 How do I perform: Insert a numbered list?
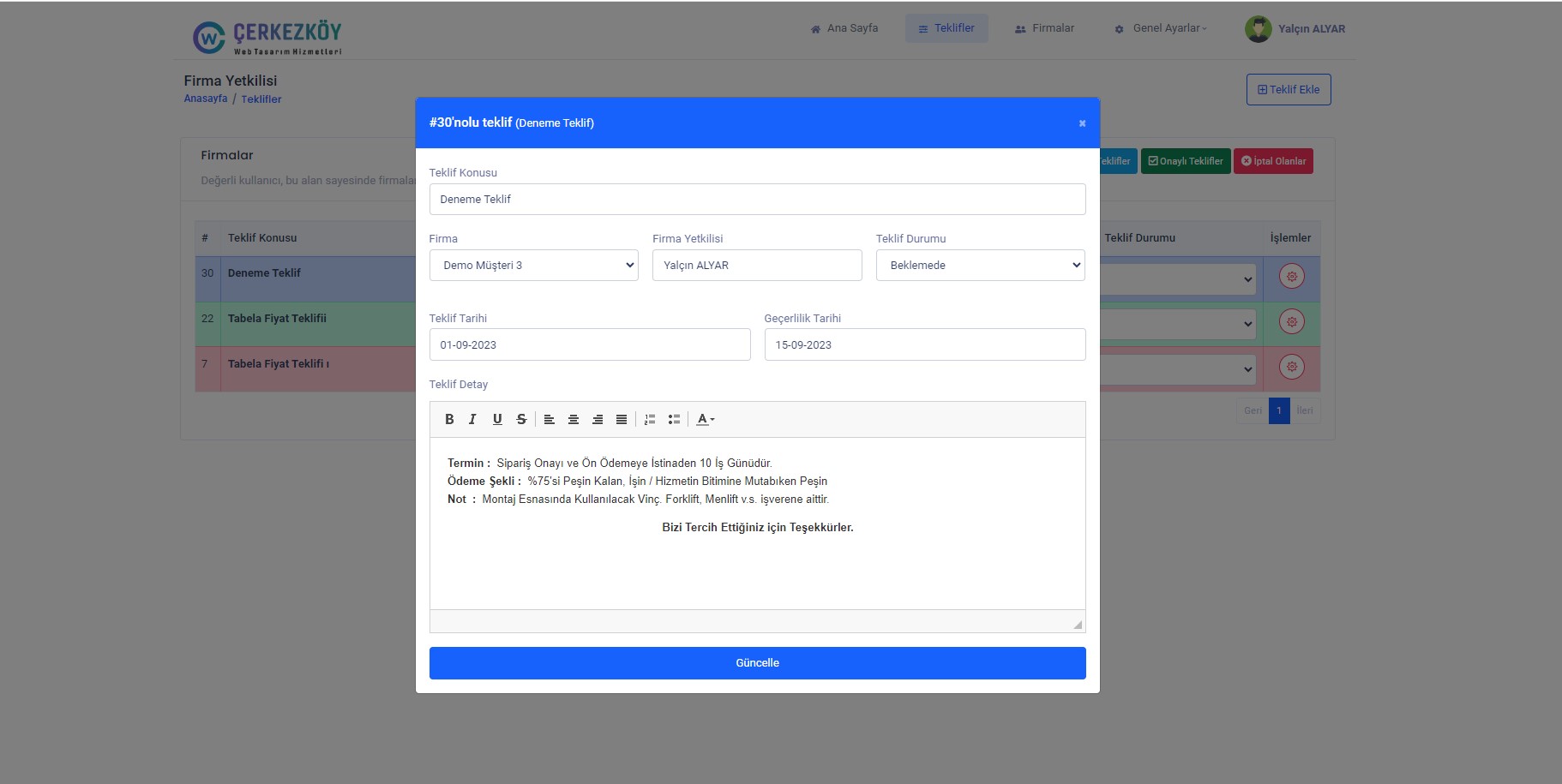coord(650,419)
